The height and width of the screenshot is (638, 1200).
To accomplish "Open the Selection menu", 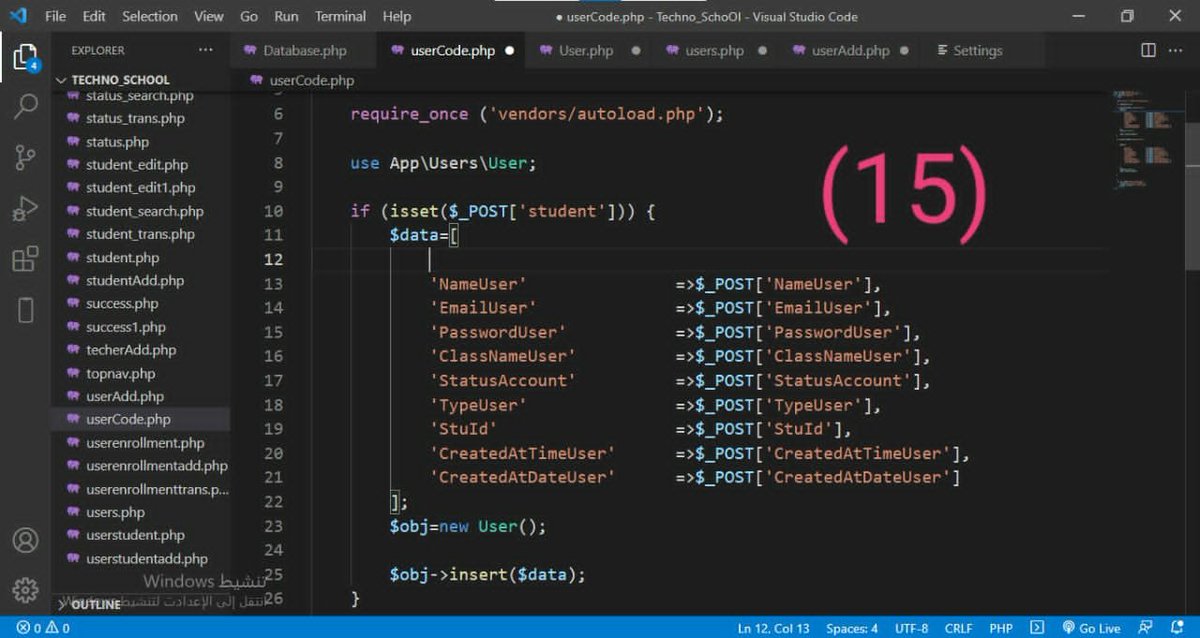I will point(151,17).
